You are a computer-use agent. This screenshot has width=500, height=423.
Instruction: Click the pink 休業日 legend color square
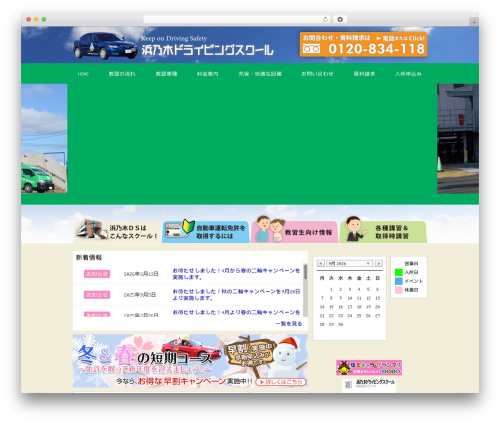pyautogui.click(x=399, y=290)
